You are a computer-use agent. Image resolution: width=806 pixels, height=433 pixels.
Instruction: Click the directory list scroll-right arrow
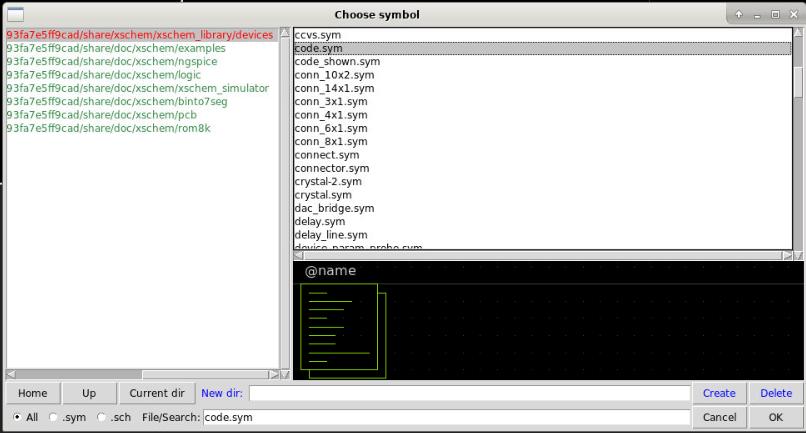click(x=274, y=374)
